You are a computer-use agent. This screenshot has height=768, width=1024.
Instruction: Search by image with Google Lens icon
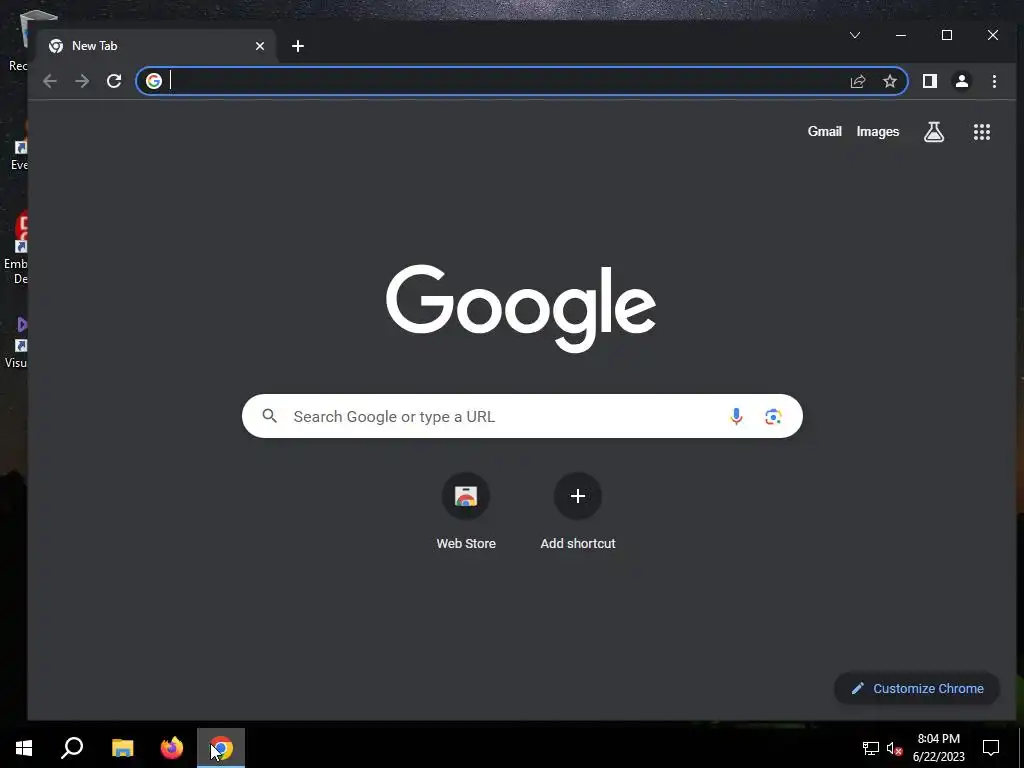tap(773, 417)
